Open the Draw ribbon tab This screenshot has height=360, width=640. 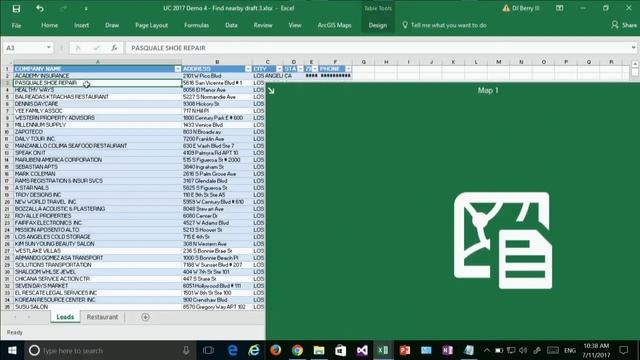pyautogui.click(x=112, y=25)
